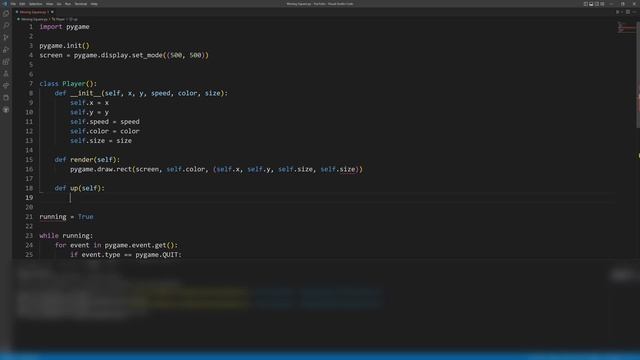Click on 'self.color = color' line
This screenshot has width=640, height=360.
pos(104,131)
